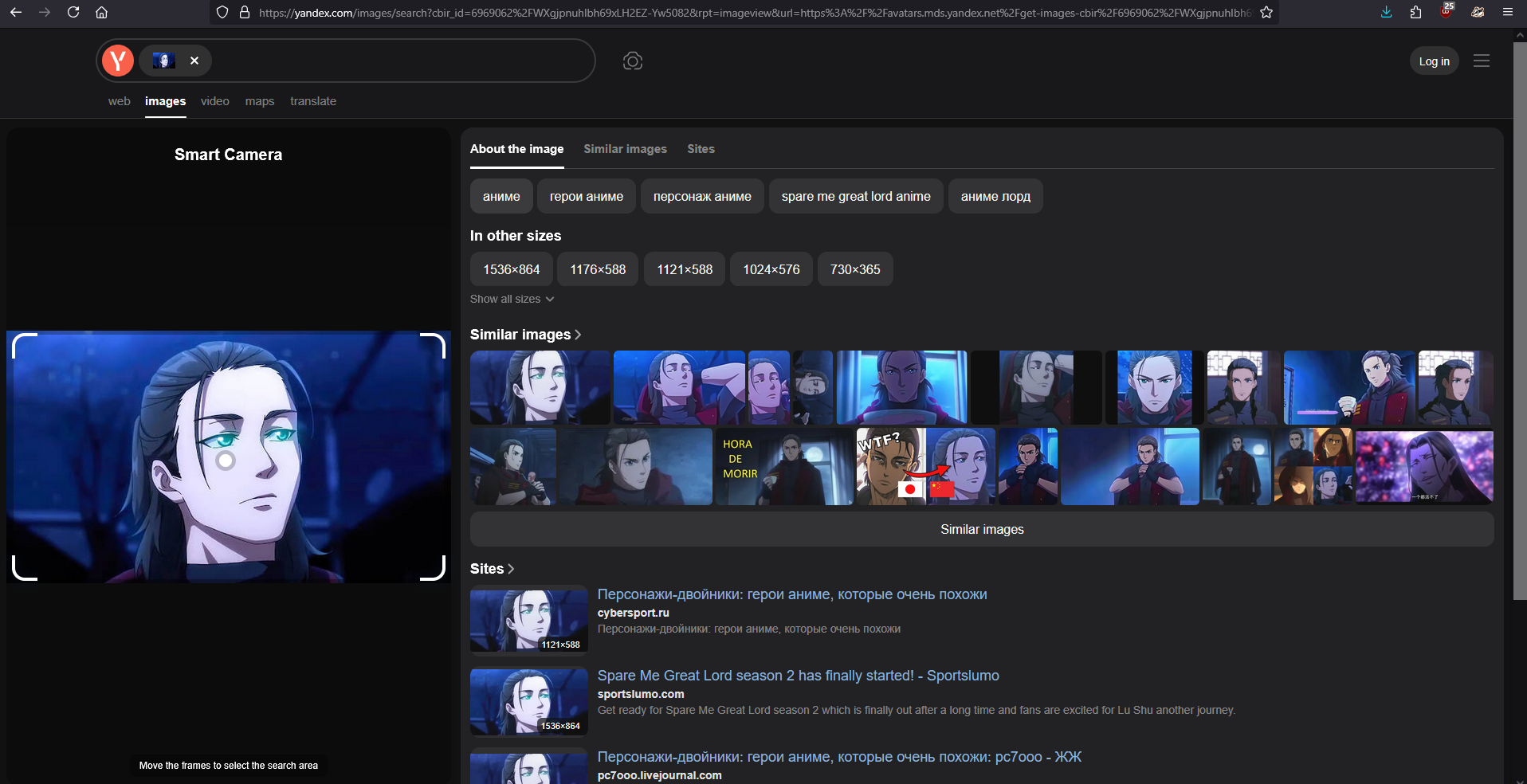Click the page vertical scrollbar
The height and width of the screenshot is (784, 1527).
click(x=1520, y=319)
